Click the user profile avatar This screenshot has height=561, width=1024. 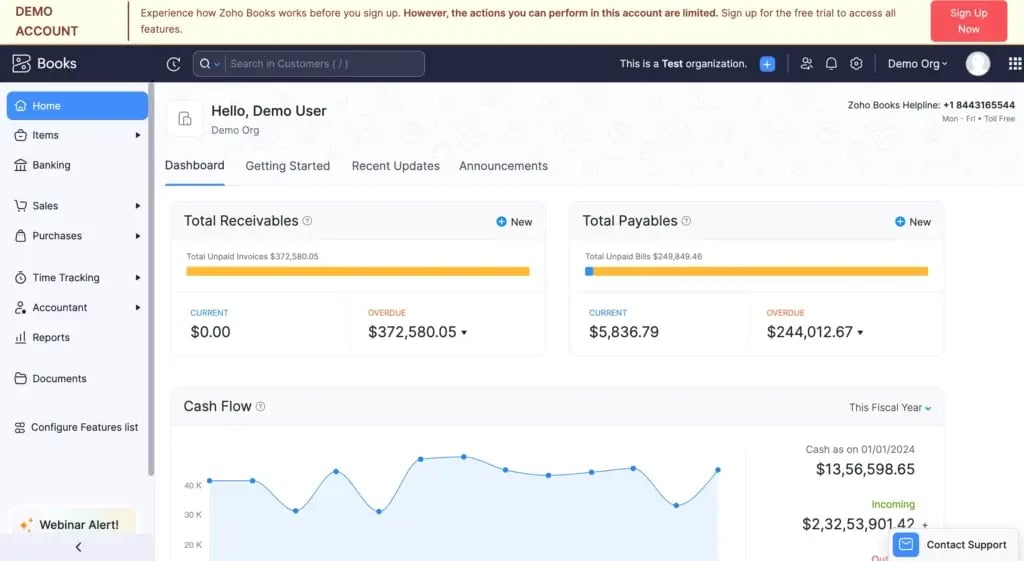point(977,64)
